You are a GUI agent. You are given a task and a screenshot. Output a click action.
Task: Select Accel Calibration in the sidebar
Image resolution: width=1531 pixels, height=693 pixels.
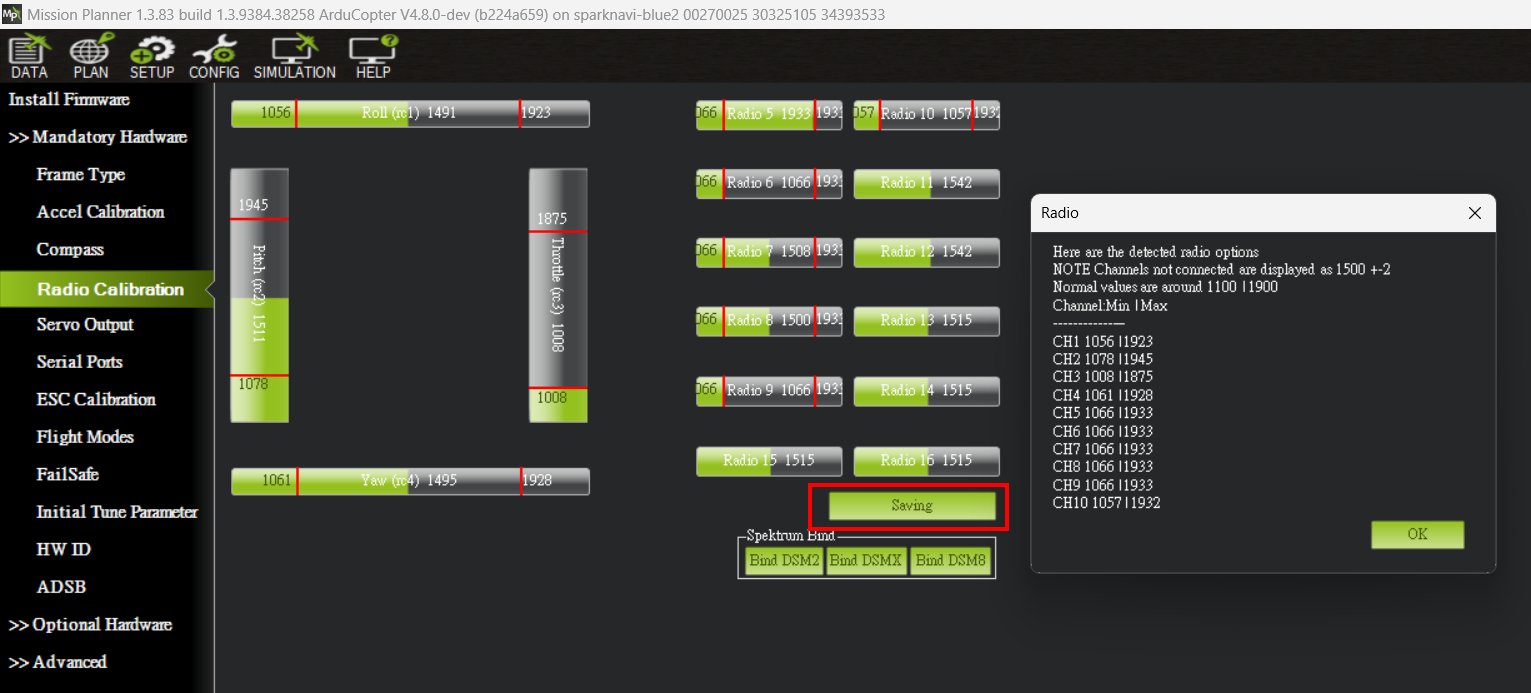click(x=100, y=212)
